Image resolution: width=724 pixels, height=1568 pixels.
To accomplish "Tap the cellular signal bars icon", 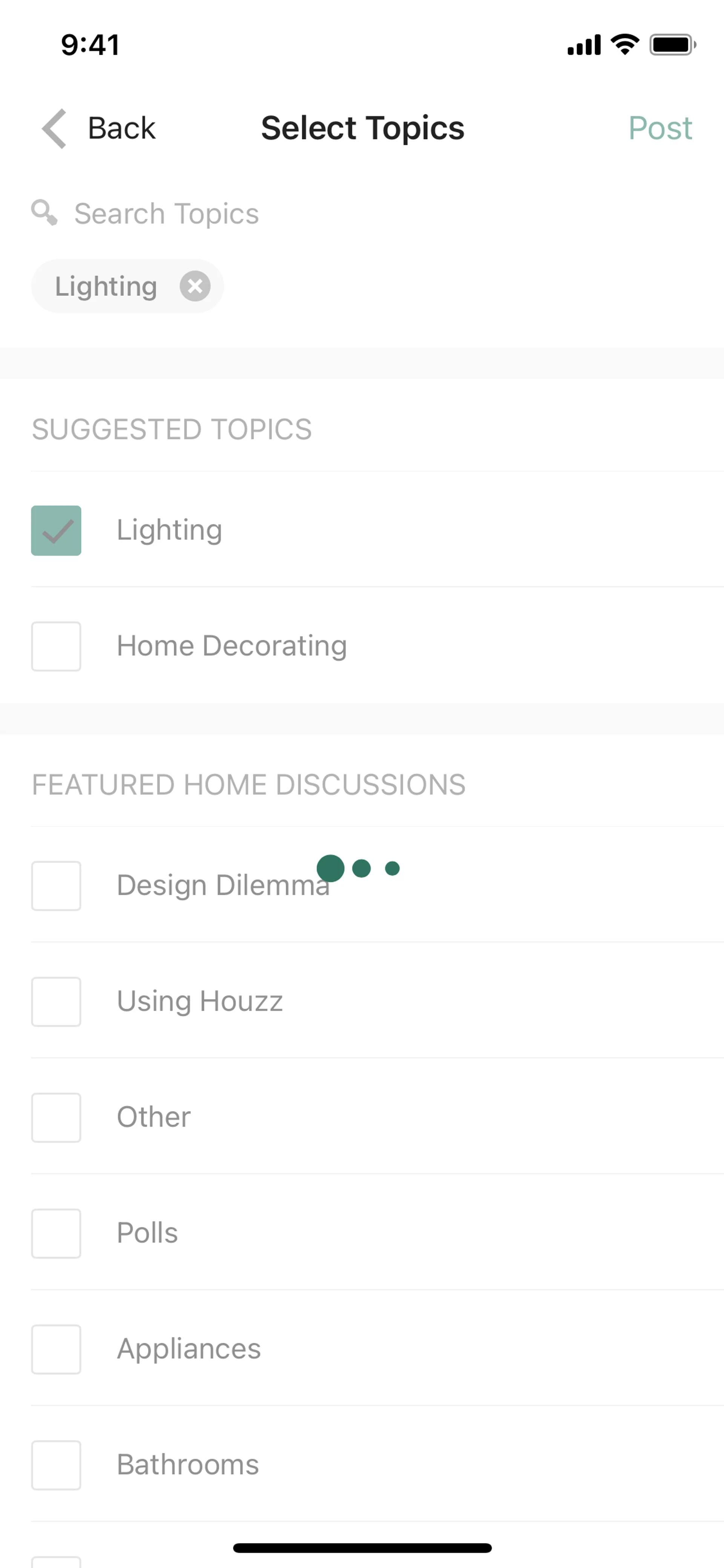I will (583, 45).
